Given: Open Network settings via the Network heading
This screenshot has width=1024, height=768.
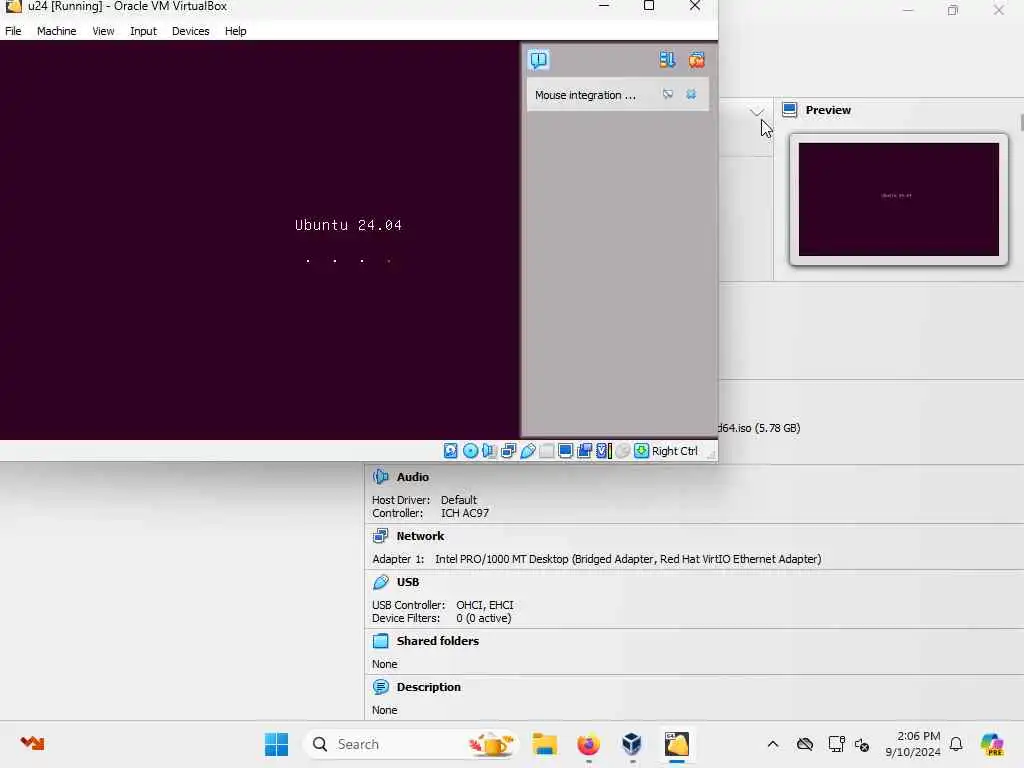Looking at the screenshot, I should [420, 536].
